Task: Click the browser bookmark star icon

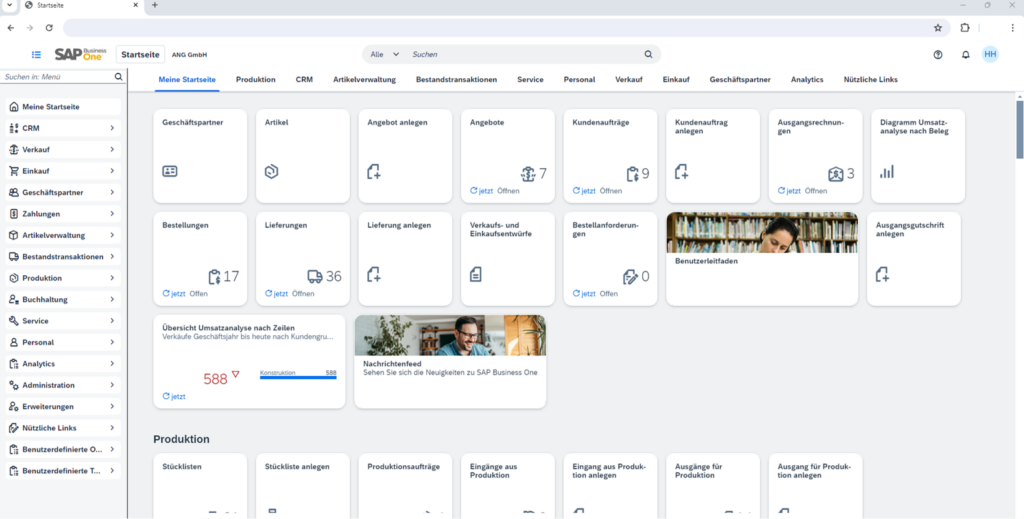Action: [x=938, y=28]
